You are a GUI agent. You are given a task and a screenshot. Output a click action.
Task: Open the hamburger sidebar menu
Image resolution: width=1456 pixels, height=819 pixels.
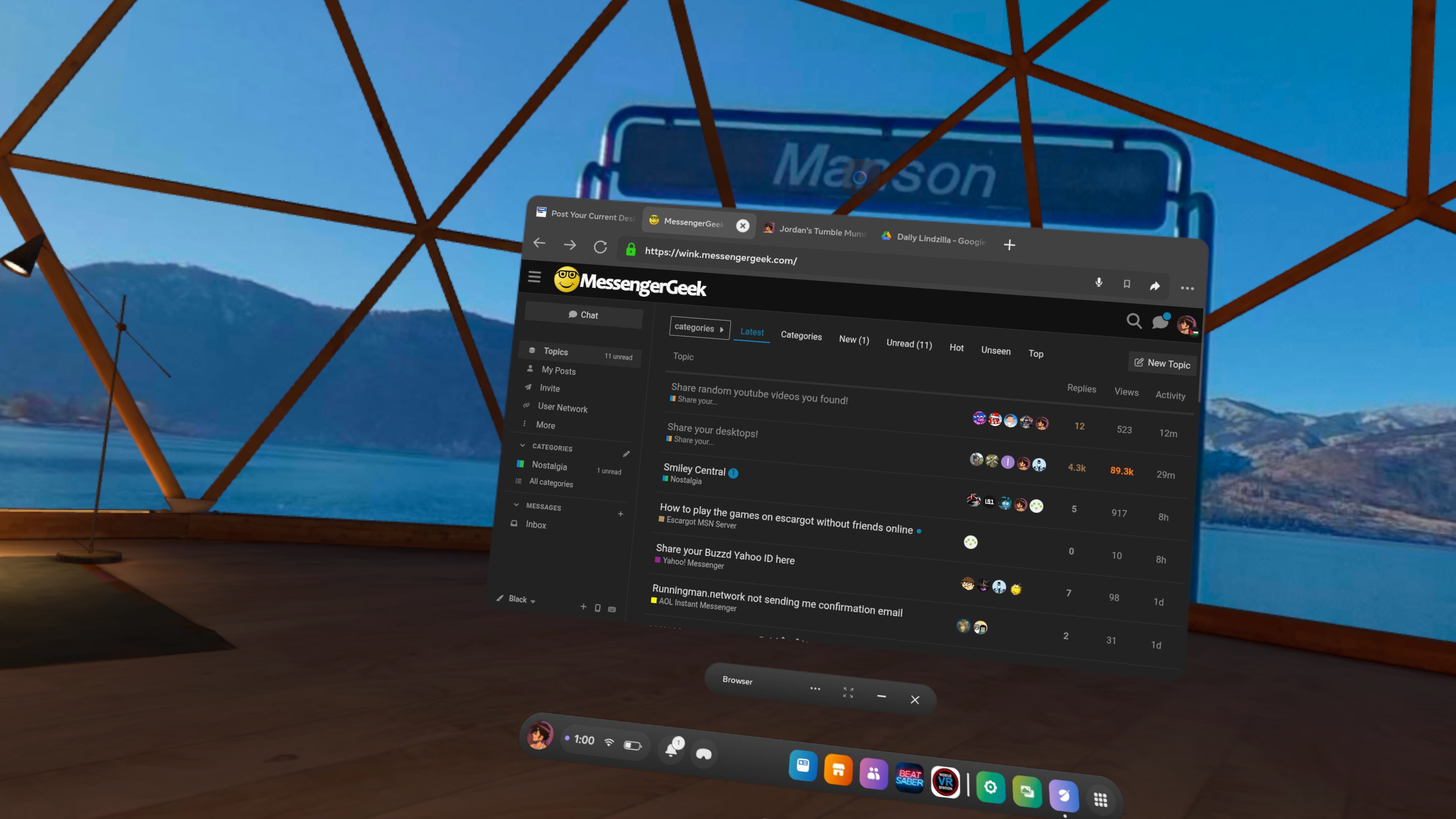[x=534, y=276]
